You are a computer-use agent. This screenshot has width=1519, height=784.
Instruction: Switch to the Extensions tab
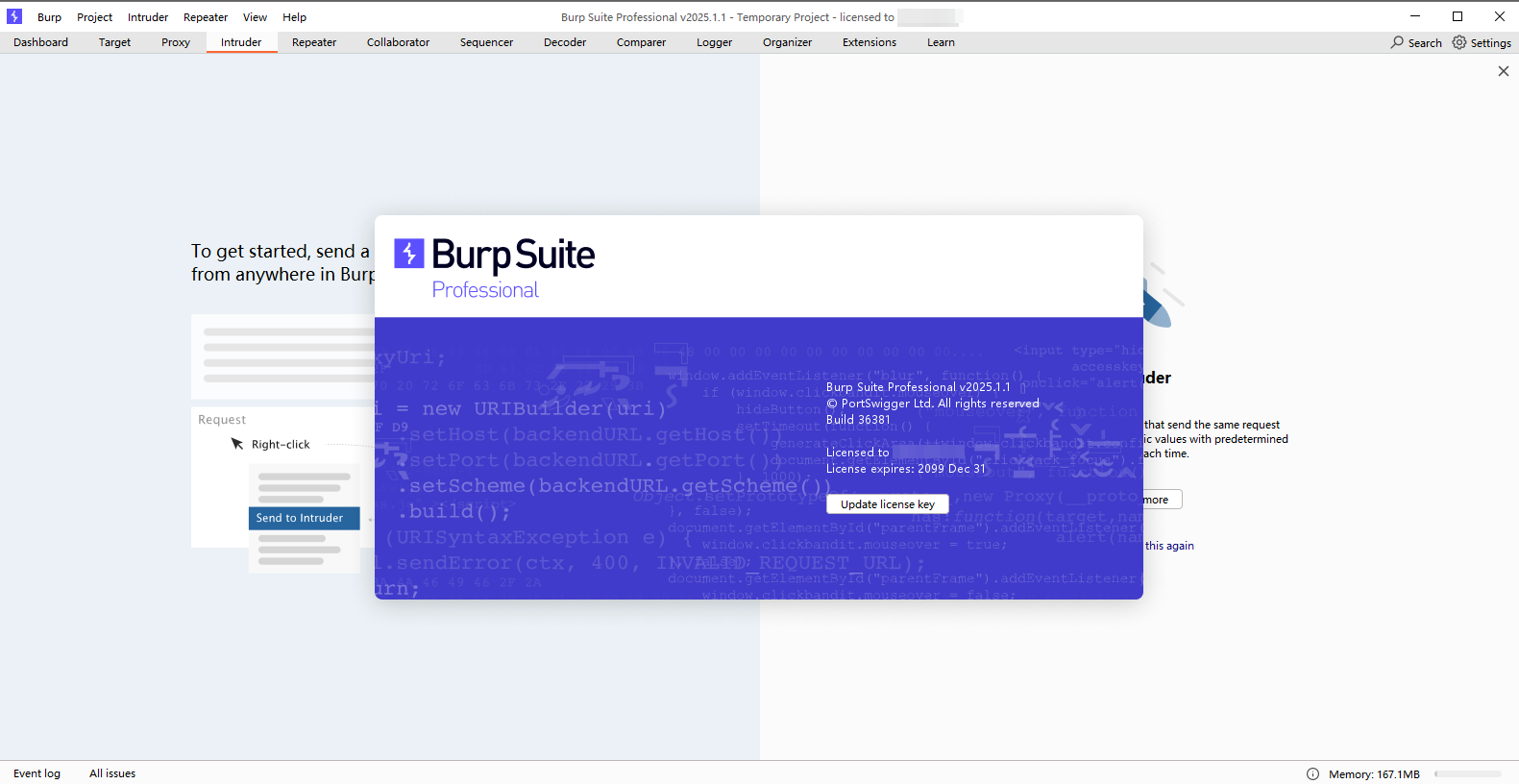click(x=870, y=42)
